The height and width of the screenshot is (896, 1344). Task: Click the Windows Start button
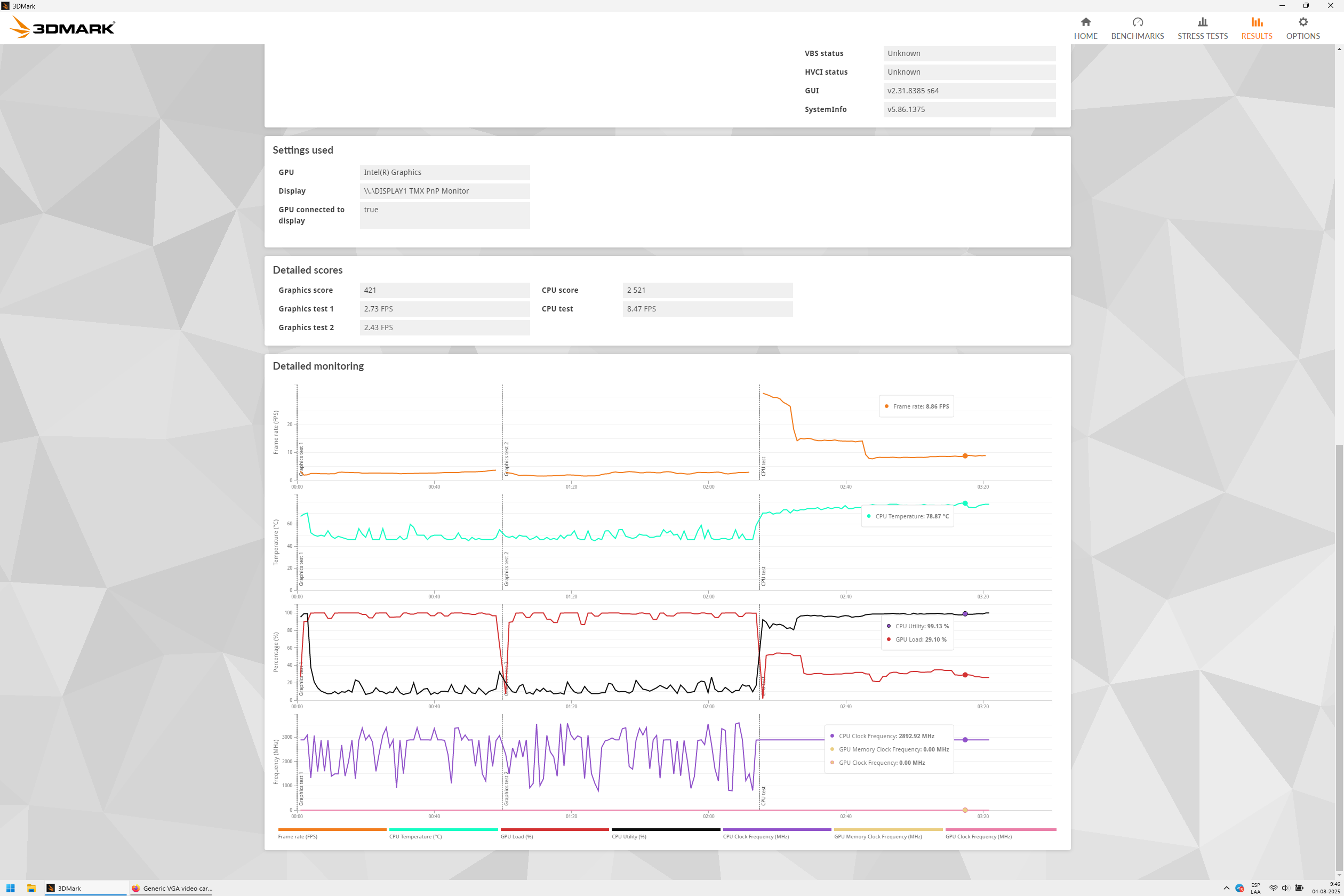[x=10, y=888]
